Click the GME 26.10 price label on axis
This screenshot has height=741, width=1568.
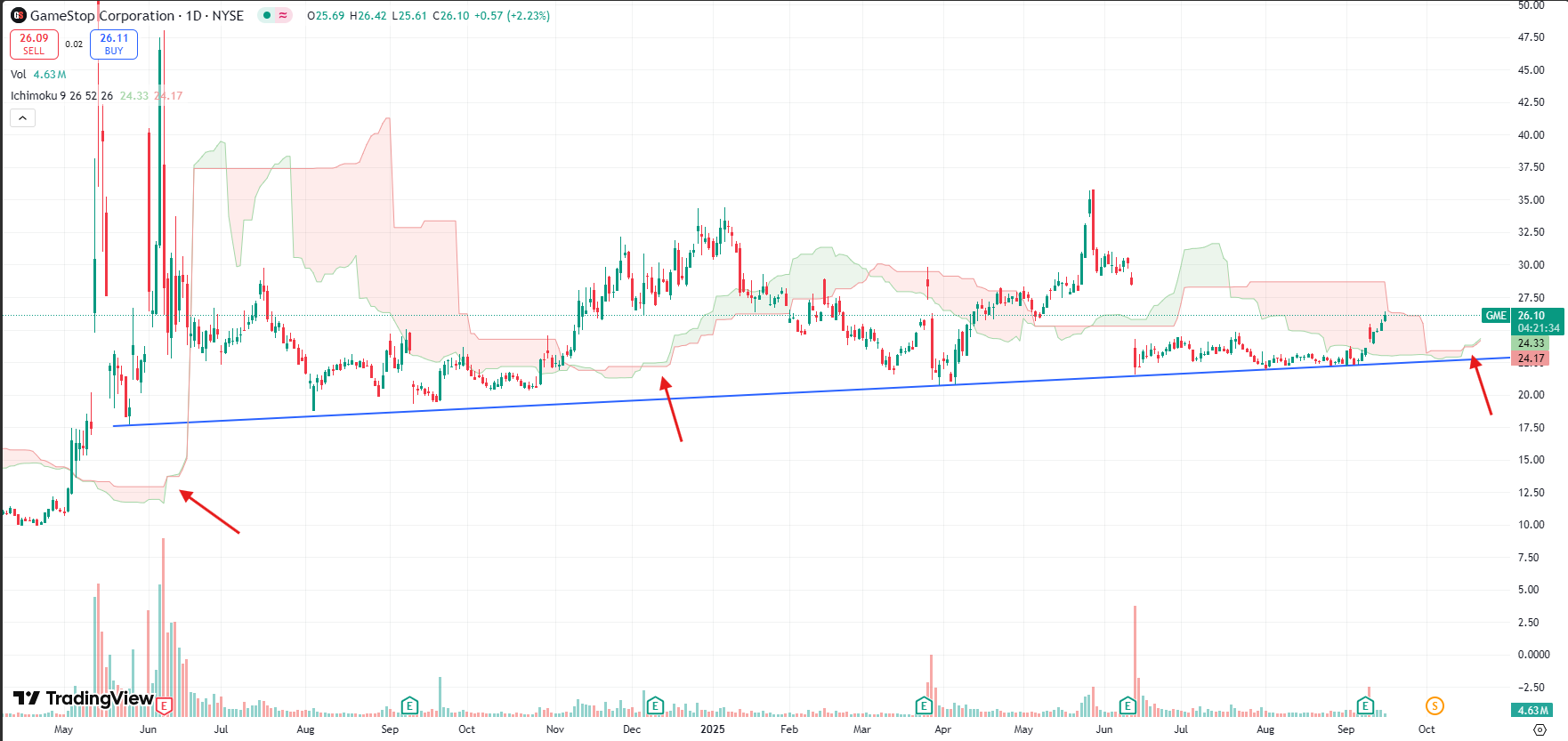[1523, 316]
